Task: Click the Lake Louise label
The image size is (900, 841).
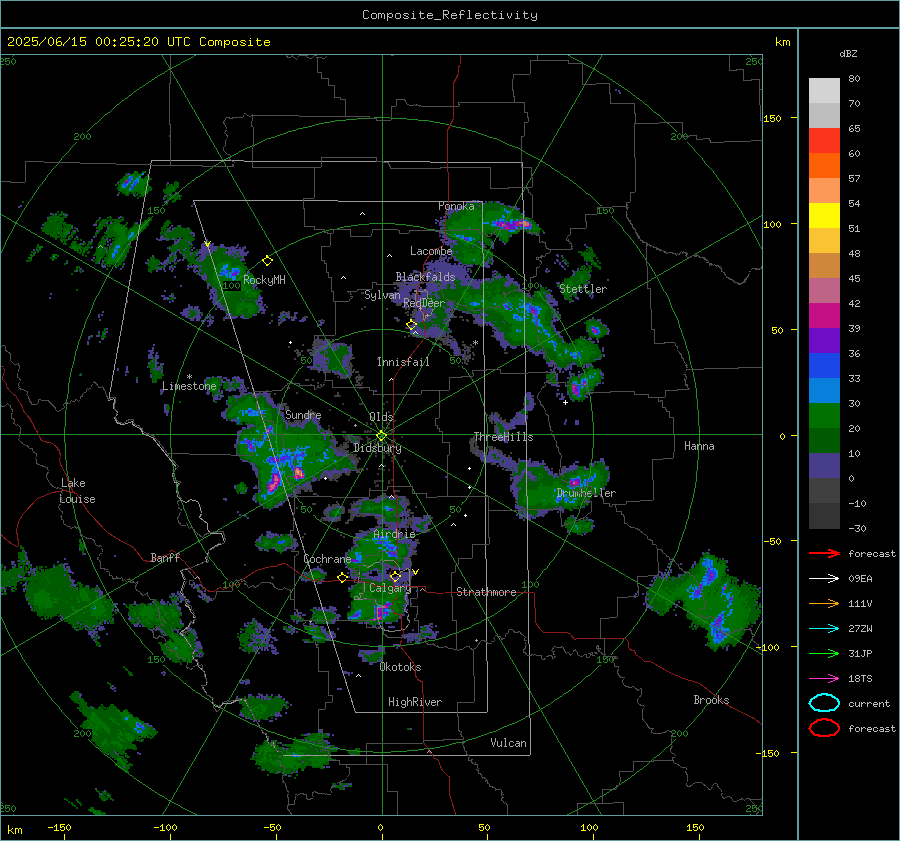Action: [77, 491]
